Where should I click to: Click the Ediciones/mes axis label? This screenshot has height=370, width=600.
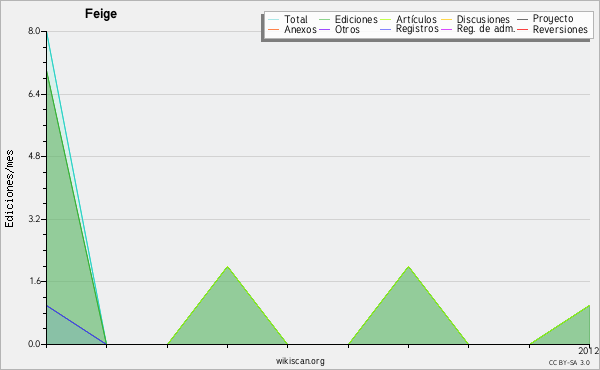(9, 189)
